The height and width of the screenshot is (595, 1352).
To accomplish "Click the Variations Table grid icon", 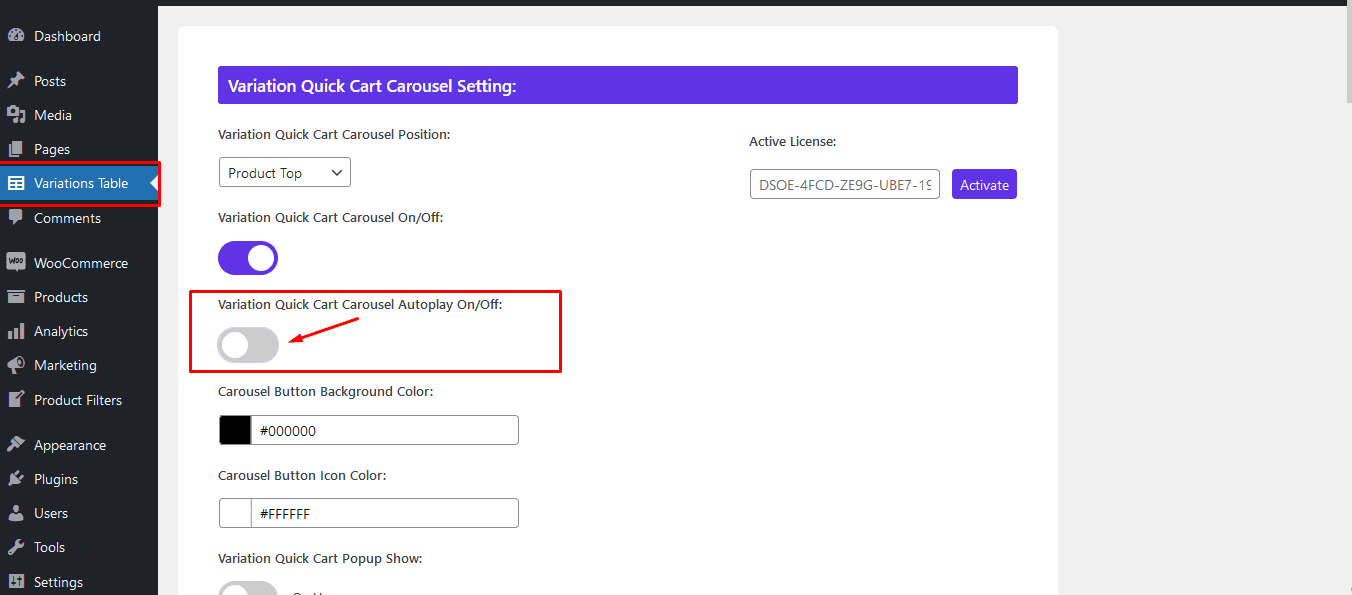I will coord(16,183).
